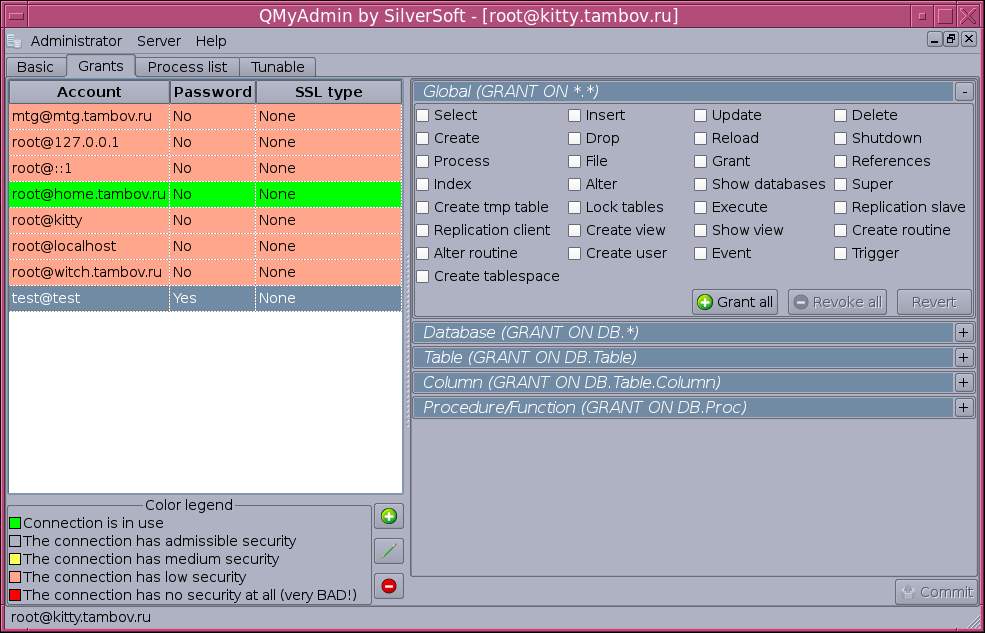
Task: Restore the inner MDI window size
Action: pyautogui.click(x=950, y=39)
